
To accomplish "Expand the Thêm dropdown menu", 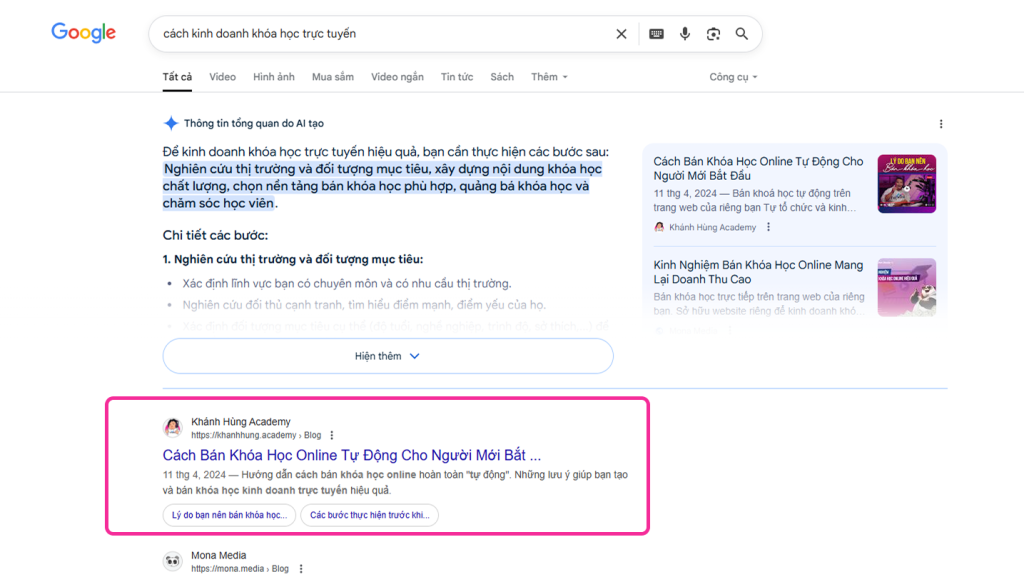I will tap(549, 77).
